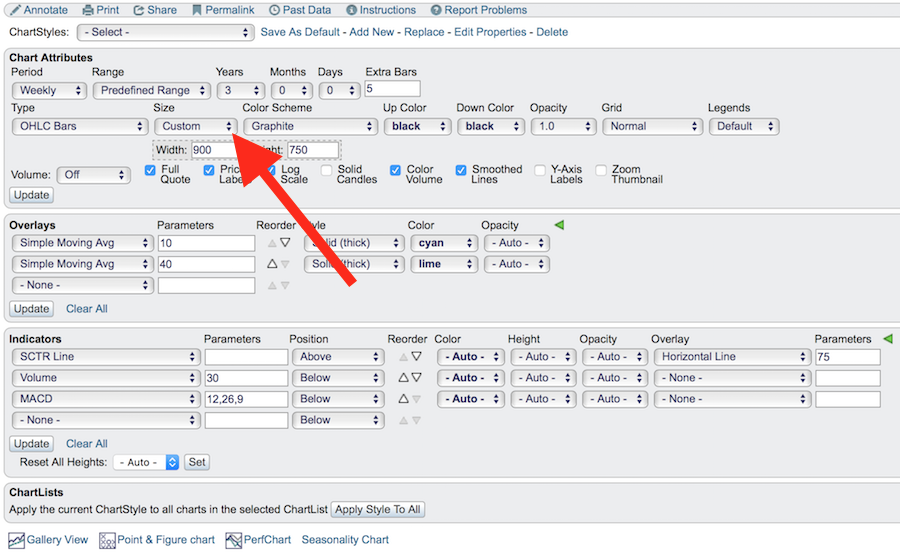The image size is (900, 560).
Task: Click the Annotate pencil icon
Action: coord(14,10)
